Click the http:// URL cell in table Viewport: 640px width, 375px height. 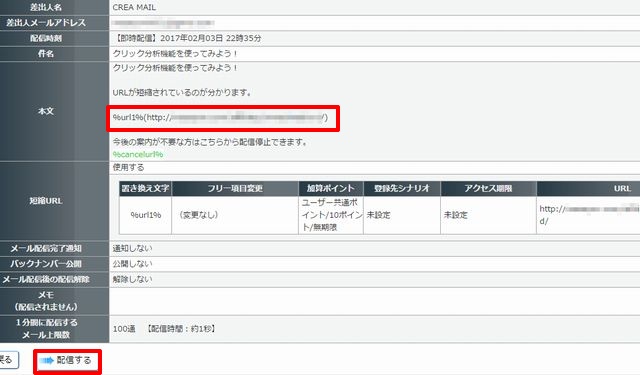click(x=589, y=215)
